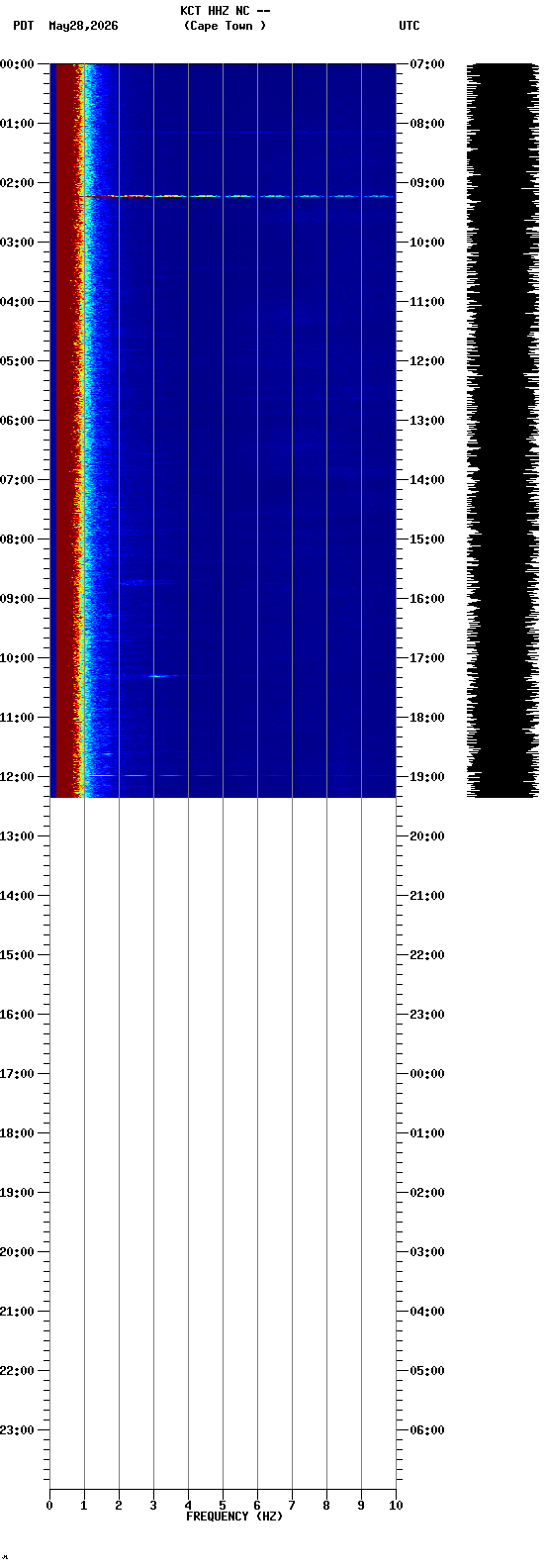Click the UTC '09:00' time label
546x1568 pixels.
(x=427, y=183)
